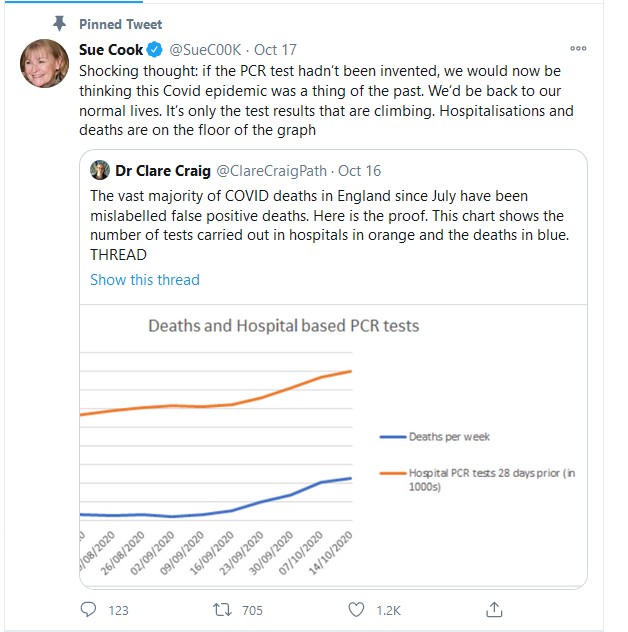Click the @SueC00K handle
The width and height of the screenshot is (628, 632).
pos(205,50)
